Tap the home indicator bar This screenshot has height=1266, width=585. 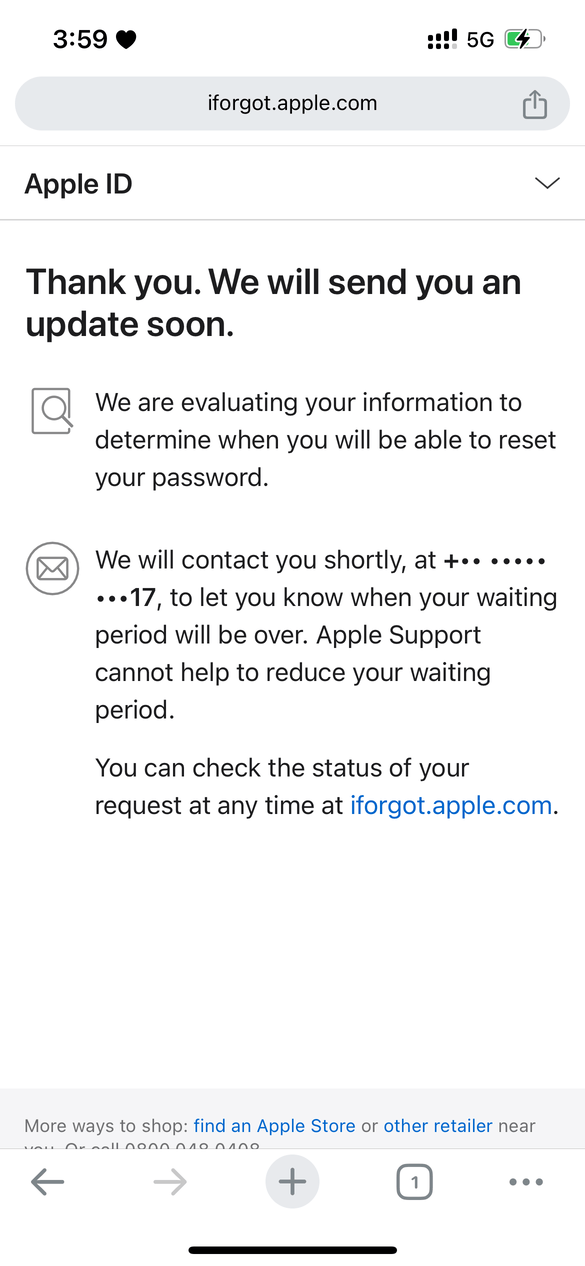click(293, 1250)
